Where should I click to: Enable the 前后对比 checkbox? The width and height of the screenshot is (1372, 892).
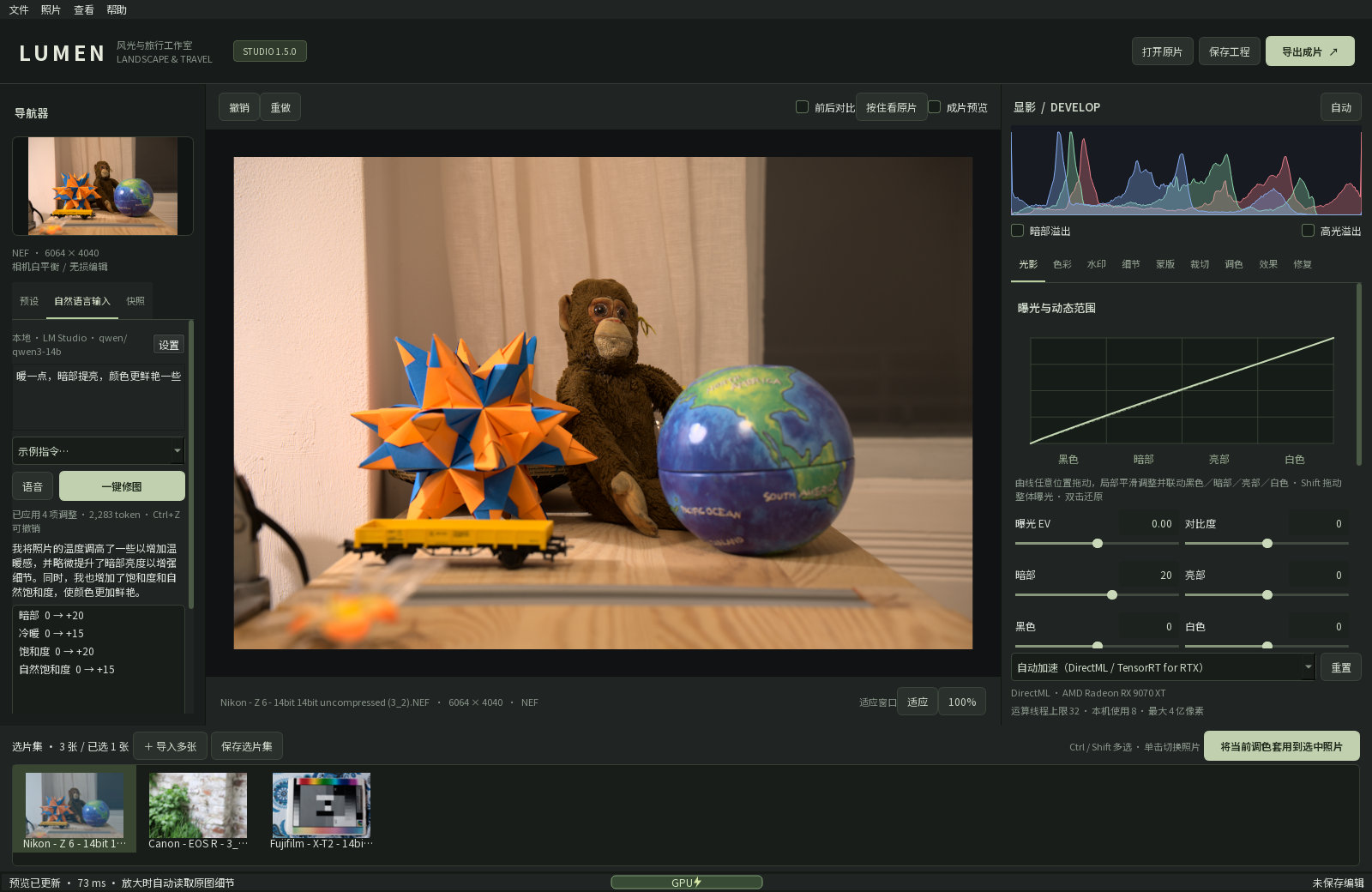pos(802,107)
